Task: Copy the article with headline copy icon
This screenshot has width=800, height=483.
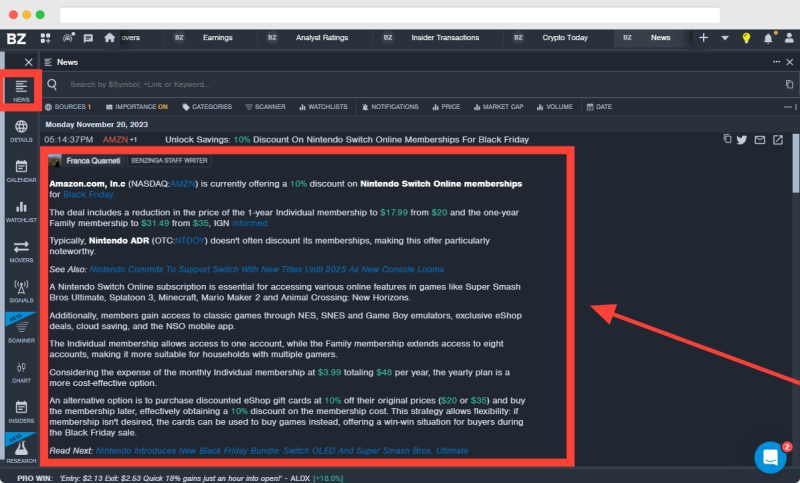Action: [728, 139]
